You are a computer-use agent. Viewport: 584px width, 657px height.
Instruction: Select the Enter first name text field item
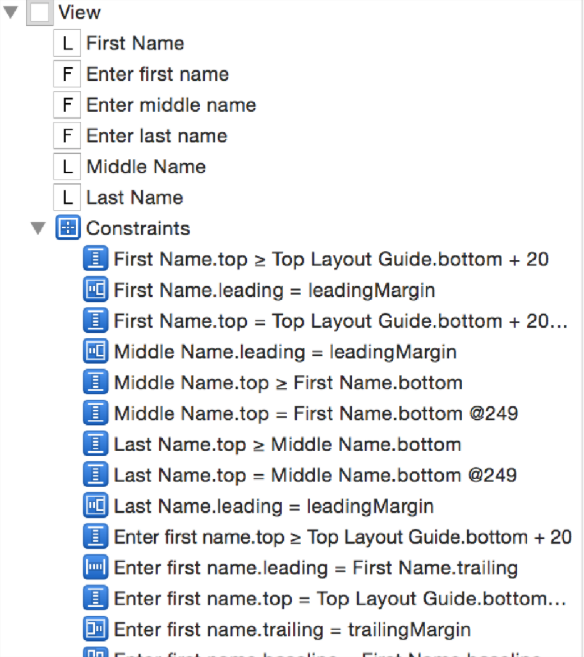158,74
